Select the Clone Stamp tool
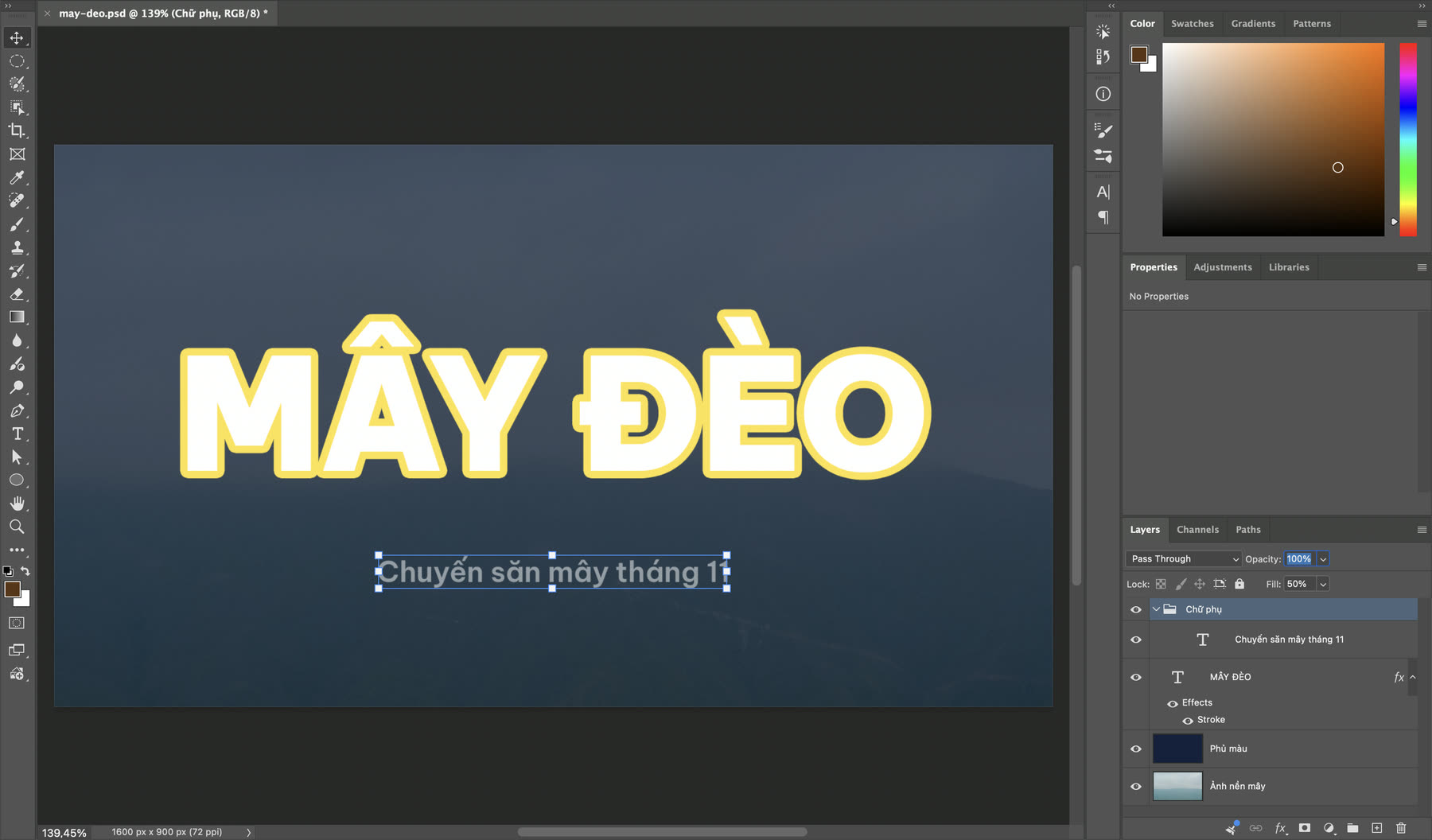The image size is (1432, 840). (17, 247)
